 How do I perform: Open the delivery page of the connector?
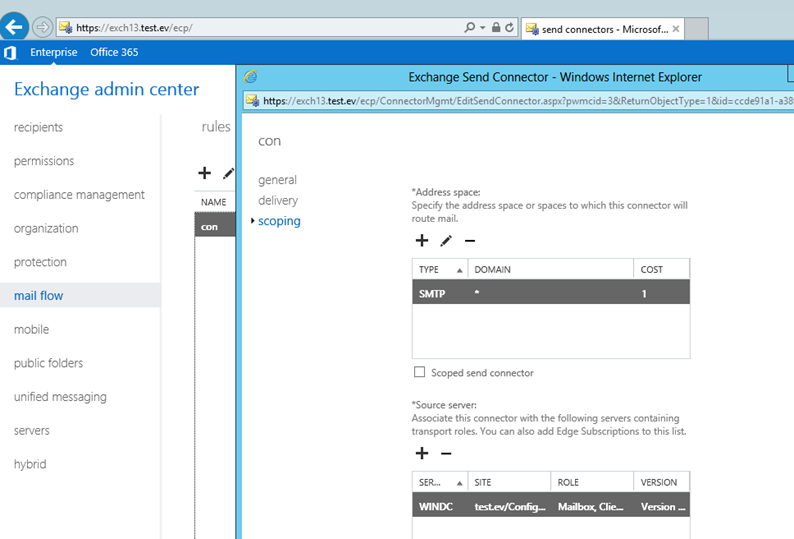click(278, 201)
